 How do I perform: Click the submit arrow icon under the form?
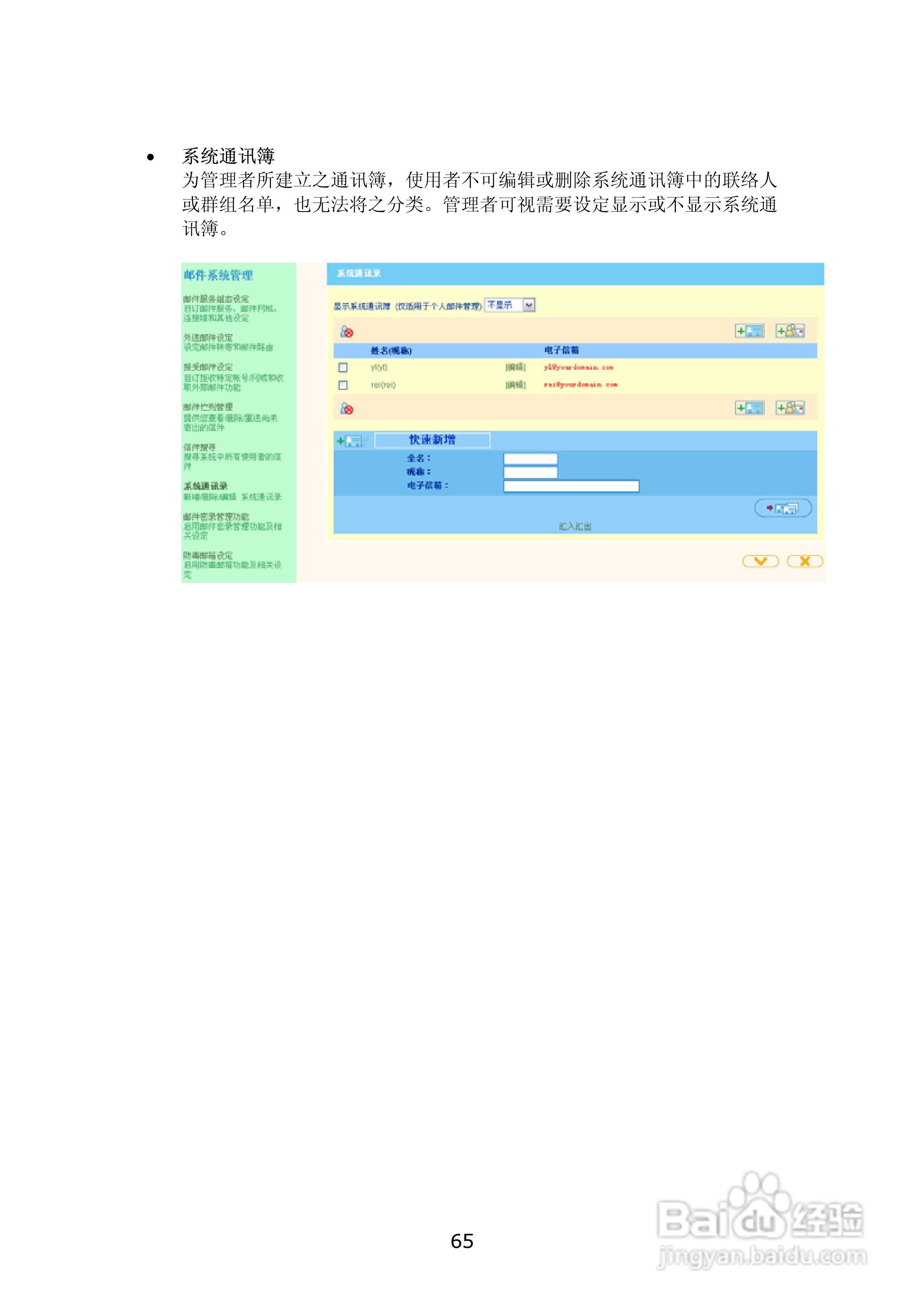pos(783,507)
